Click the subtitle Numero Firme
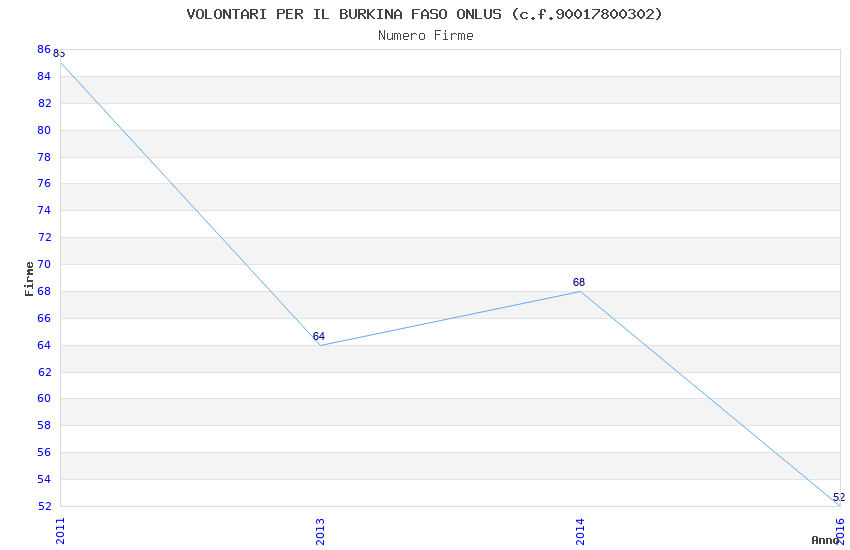Viewport: 850px width, 550px height. tap(426, 36)
